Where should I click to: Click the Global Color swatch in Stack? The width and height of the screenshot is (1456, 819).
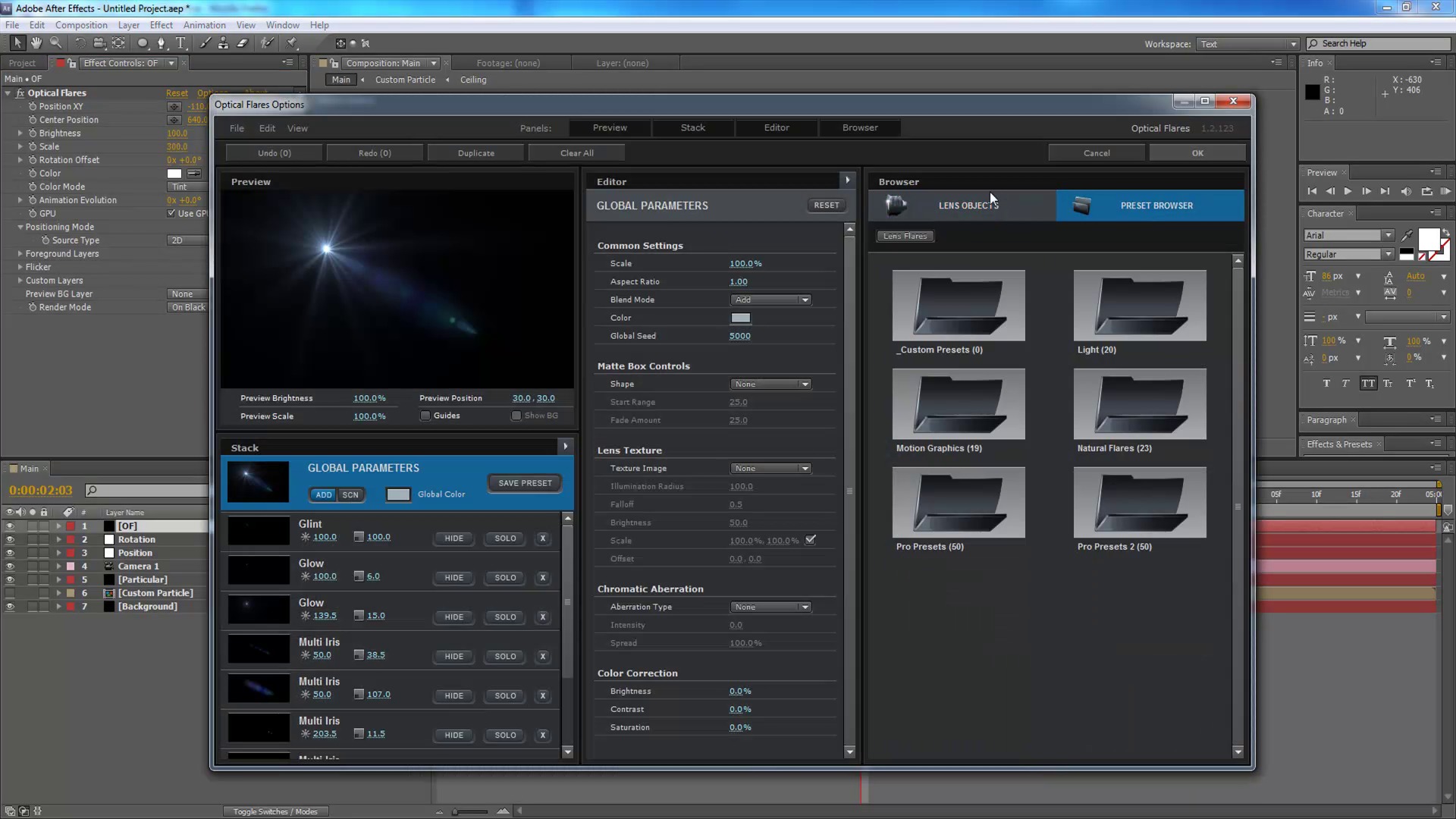pyautogui.click(x=398, y=494)
